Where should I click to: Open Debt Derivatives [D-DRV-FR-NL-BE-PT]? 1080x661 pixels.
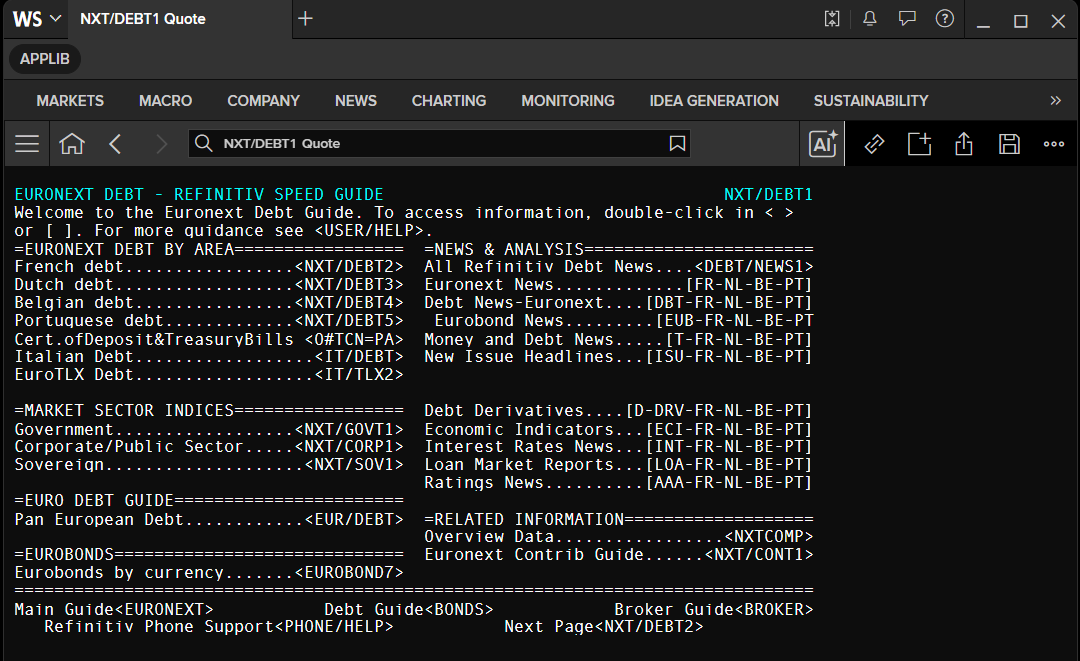click(x=719, y=410)
